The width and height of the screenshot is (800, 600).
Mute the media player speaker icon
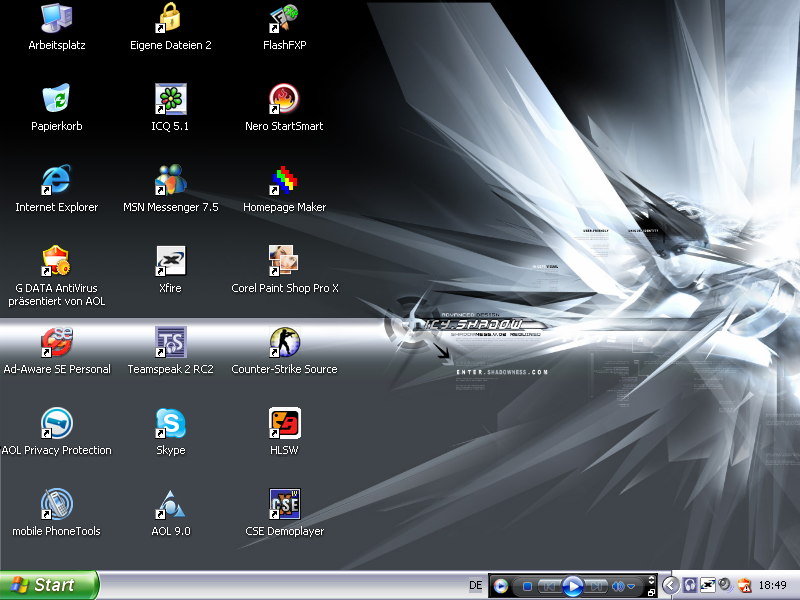pos(618,587)
